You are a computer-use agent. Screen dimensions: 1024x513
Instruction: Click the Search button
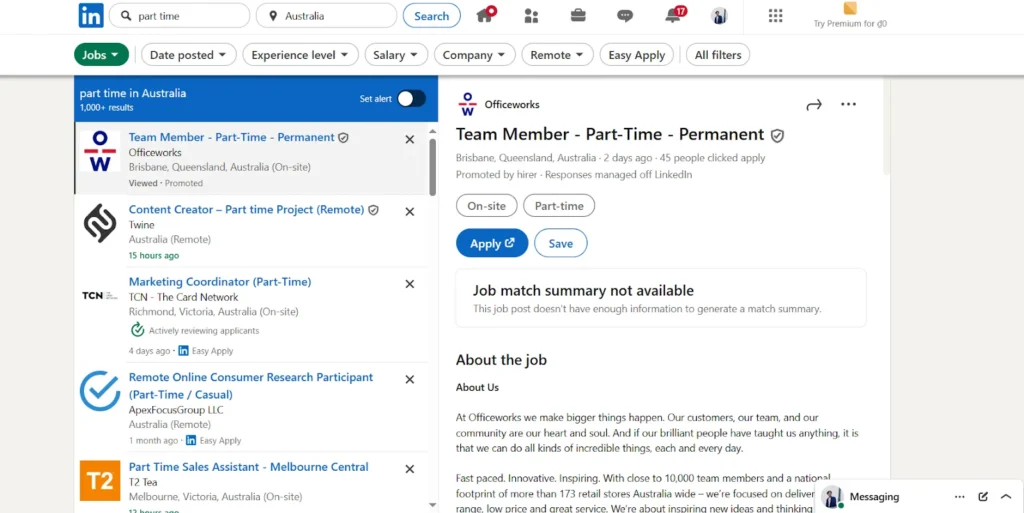point(432,16)
